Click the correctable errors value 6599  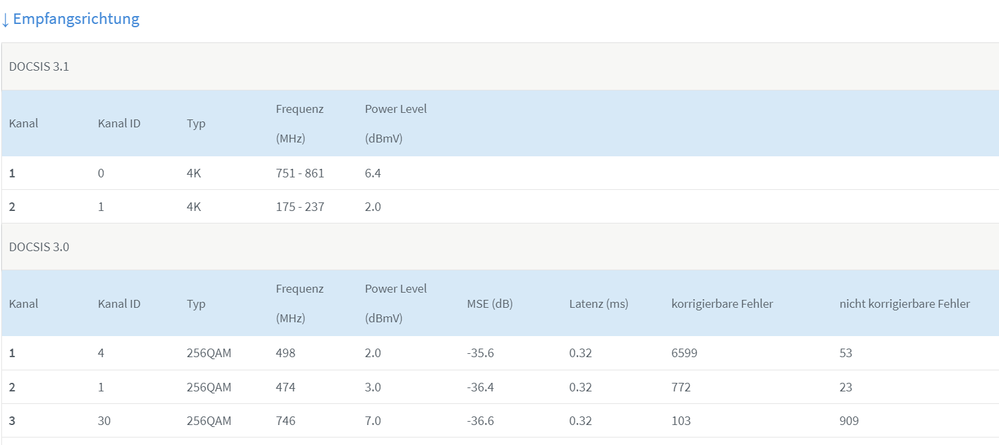coord(687,353)
